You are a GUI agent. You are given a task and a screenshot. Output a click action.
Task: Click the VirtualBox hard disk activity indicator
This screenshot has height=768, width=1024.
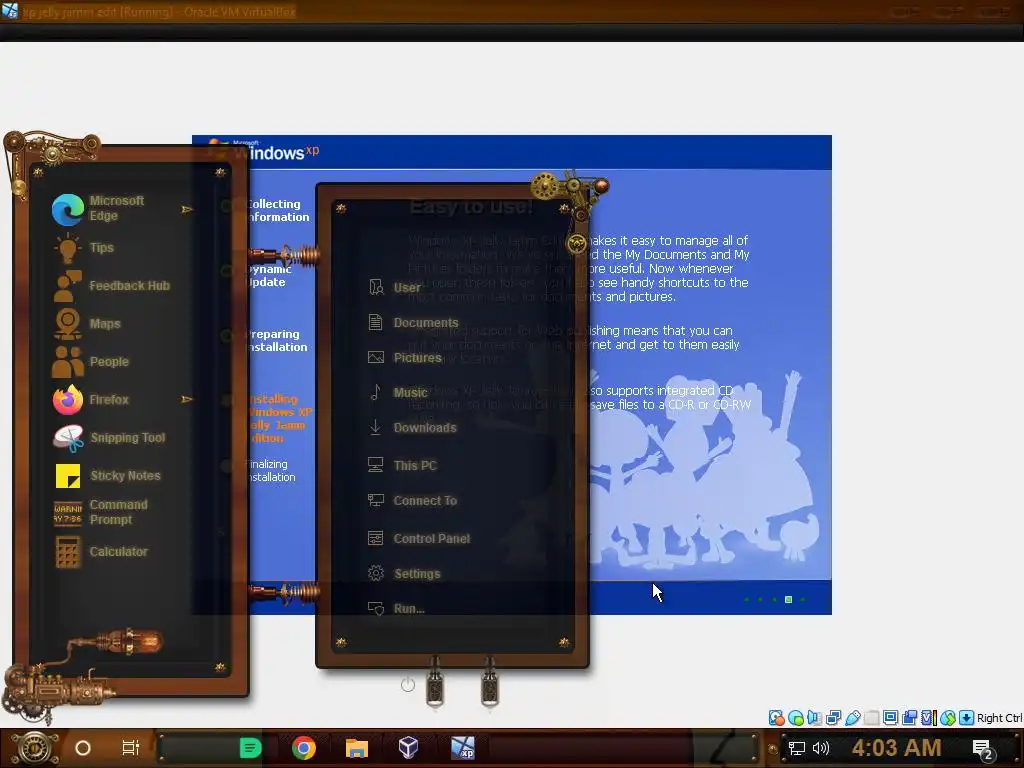[776, 718]
